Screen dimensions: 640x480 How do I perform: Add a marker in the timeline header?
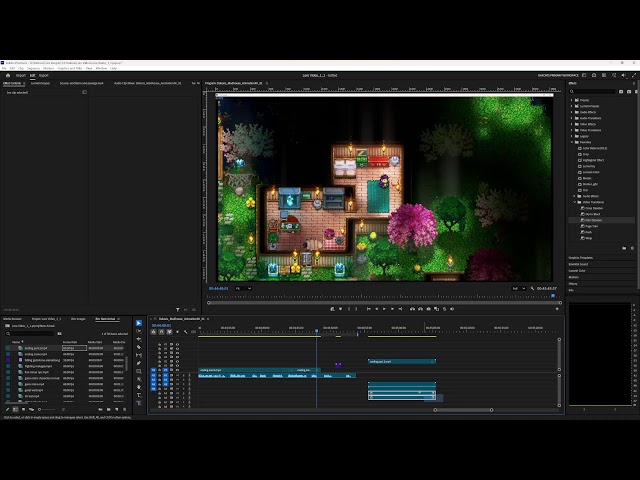178,332
